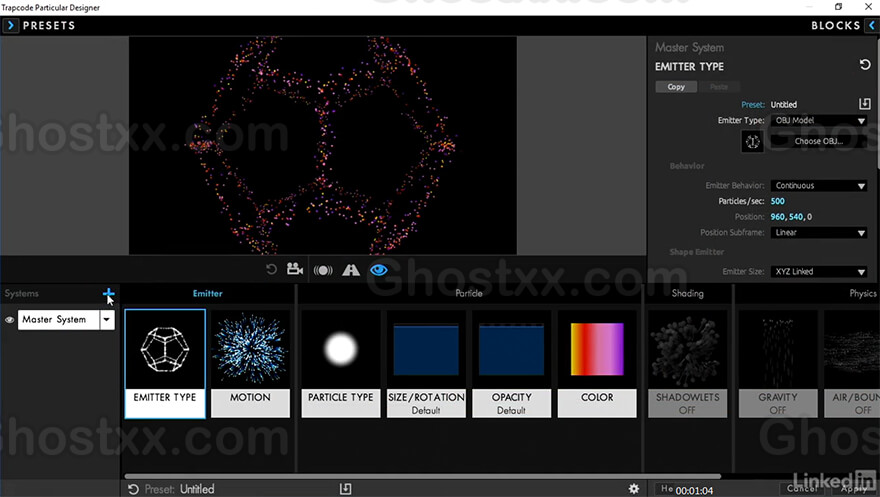
Task: Click the particle preview viewport
Action: pyautogui.click(x=323, y=146)
